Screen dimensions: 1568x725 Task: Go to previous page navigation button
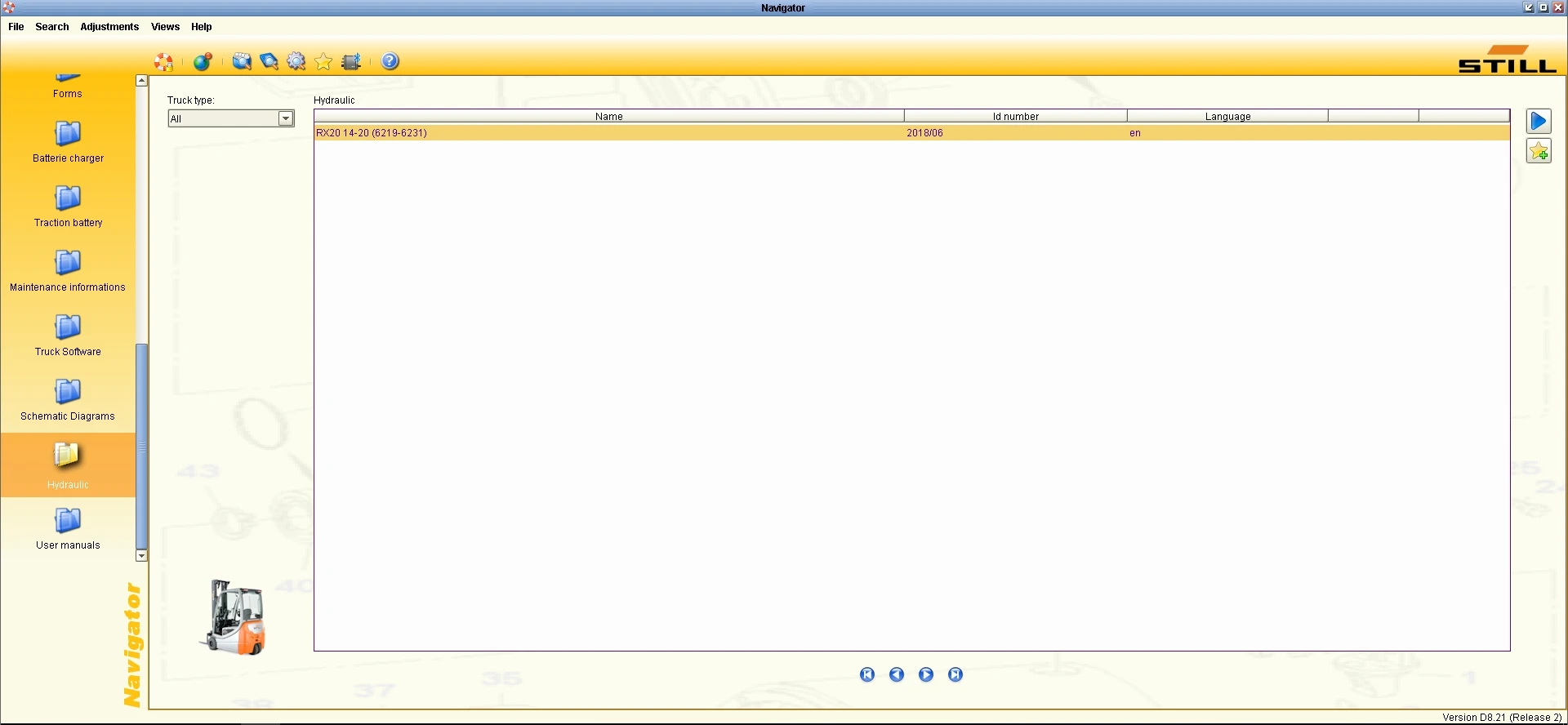pyautogui.click(x=897, y=674)
